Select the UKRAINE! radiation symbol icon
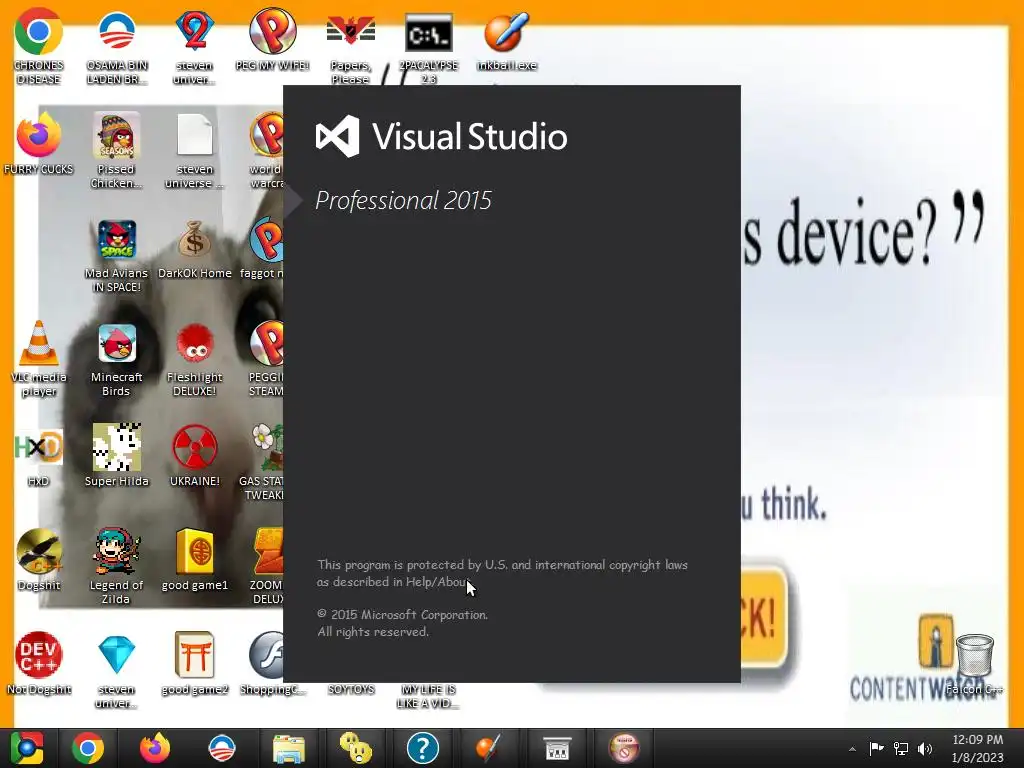The width and height of the screenshot is (1024, 768). pos(195,454)
